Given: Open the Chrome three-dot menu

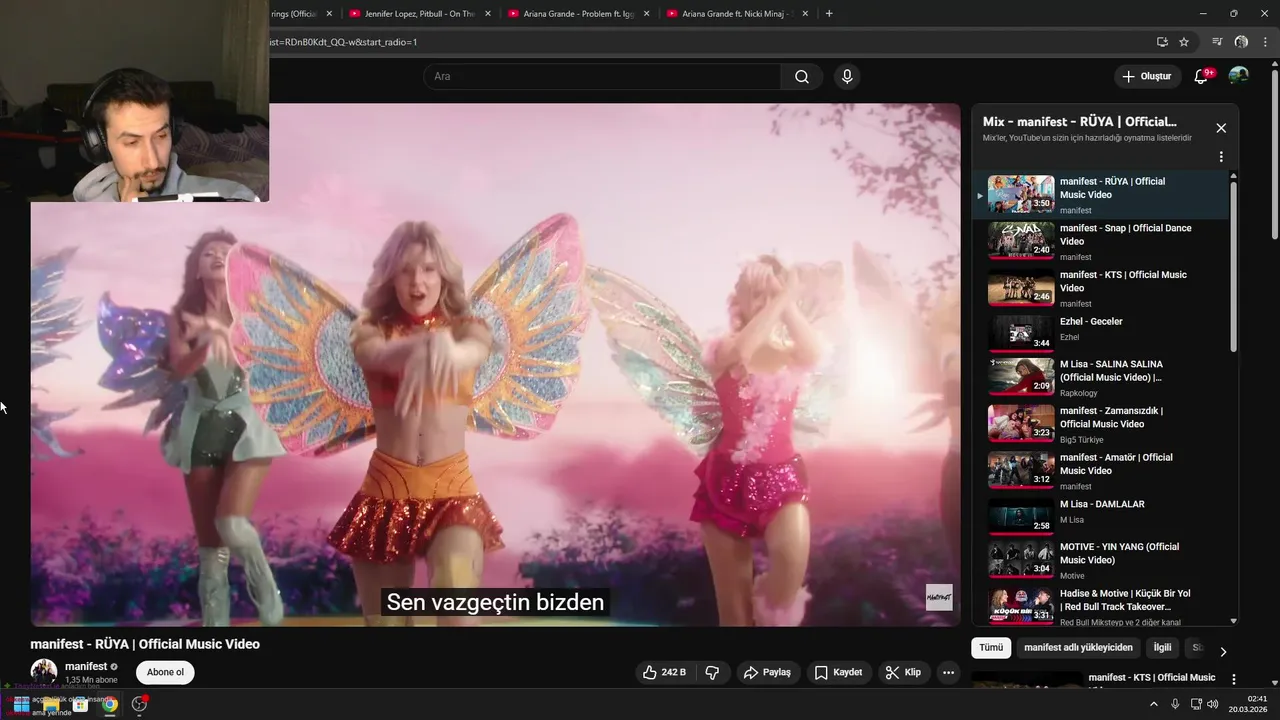Looking at the screenshot, I should point(1265,42).
